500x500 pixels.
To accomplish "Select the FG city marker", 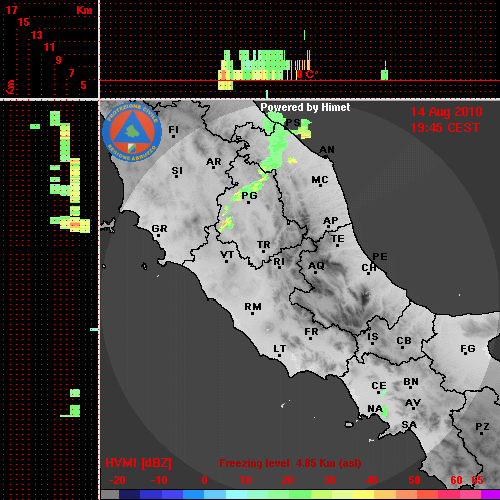I will click(x=467, y=350).
